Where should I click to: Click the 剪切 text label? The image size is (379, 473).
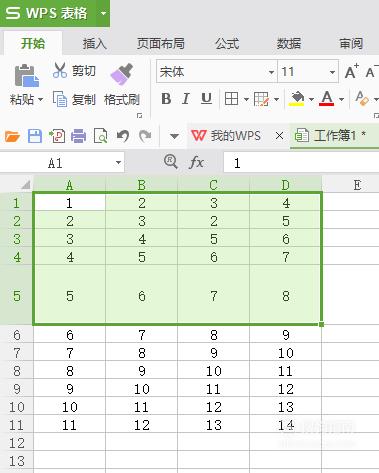84,71
